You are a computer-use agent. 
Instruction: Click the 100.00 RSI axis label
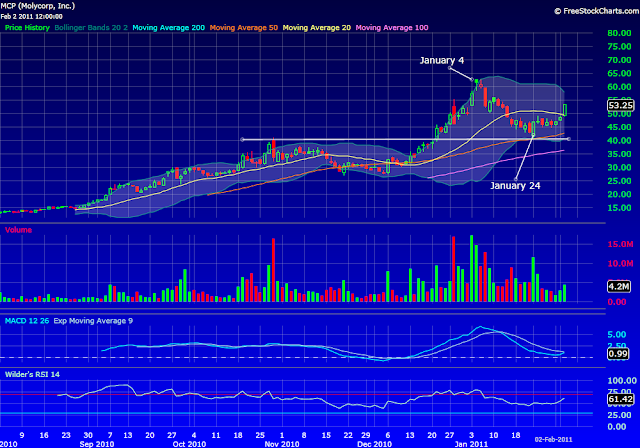(x=622, y=381)
